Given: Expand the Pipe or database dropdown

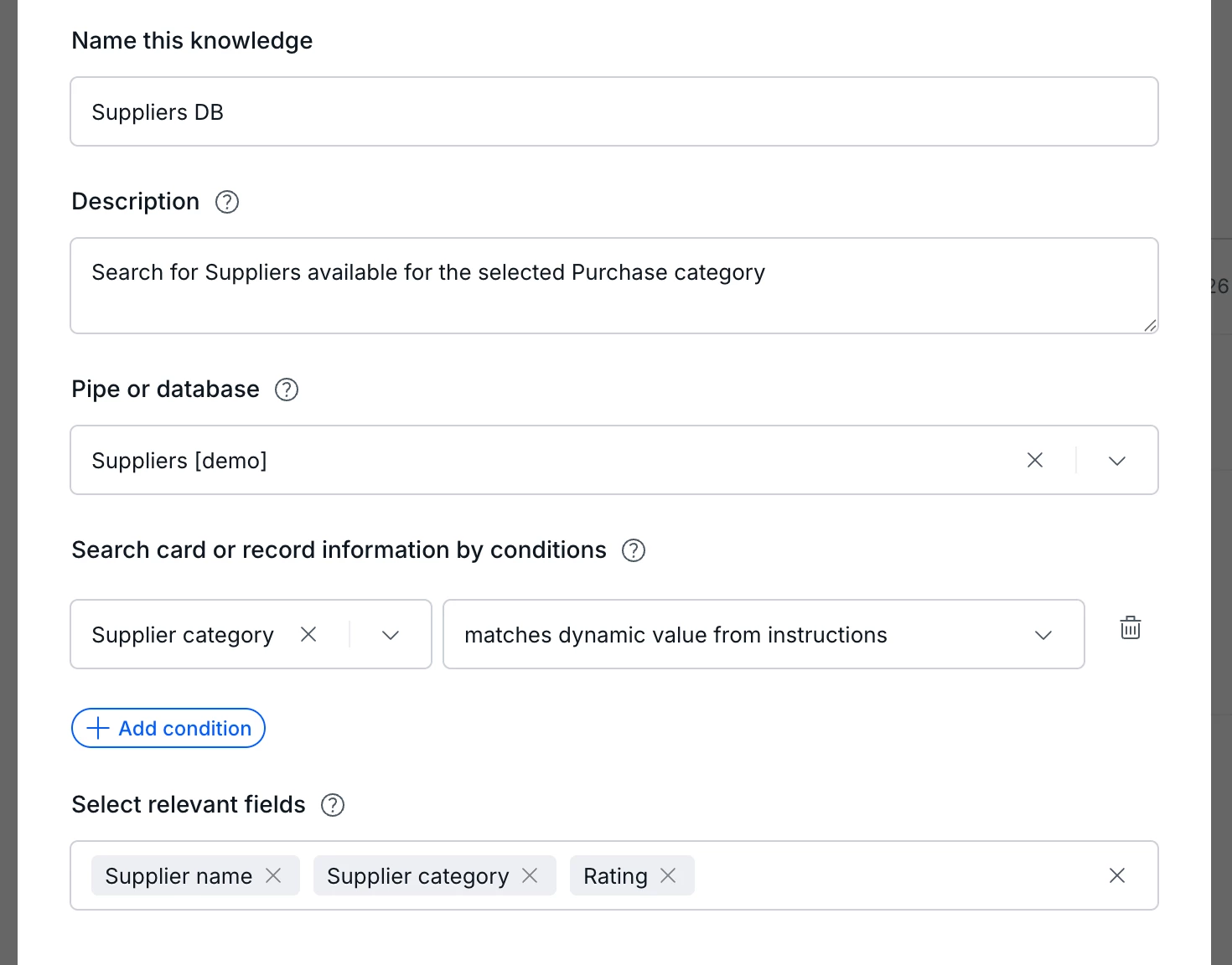Looking at the screenshot, I should click(x=1117, y=461).
